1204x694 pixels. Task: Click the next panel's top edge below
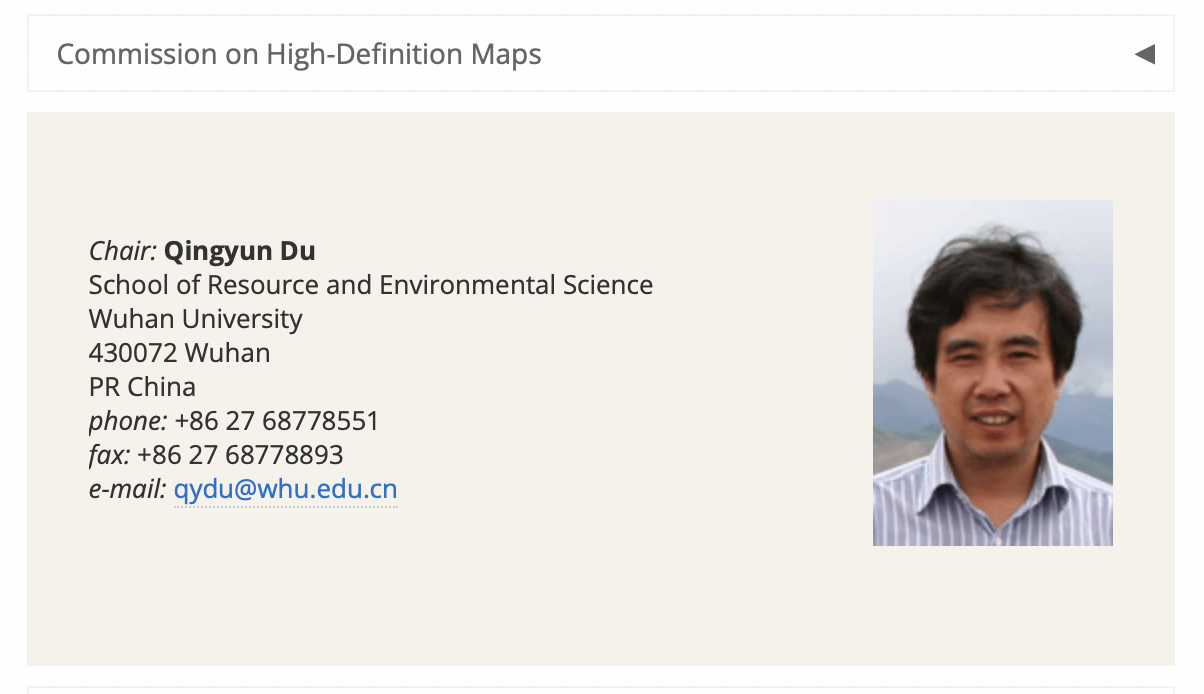[x=600, y=689]
